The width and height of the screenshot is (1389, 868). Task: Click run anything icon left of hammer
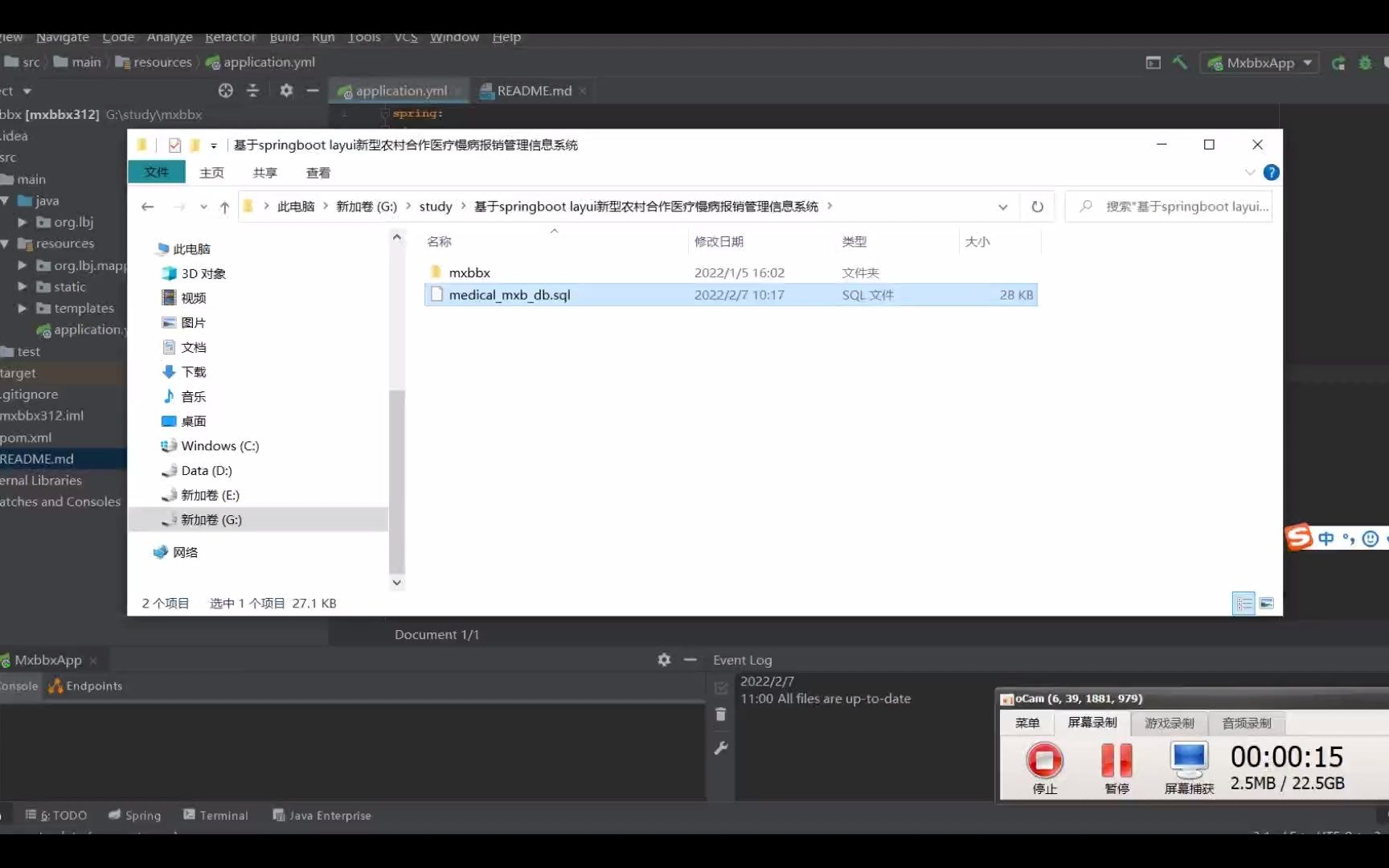(1153, 62)
